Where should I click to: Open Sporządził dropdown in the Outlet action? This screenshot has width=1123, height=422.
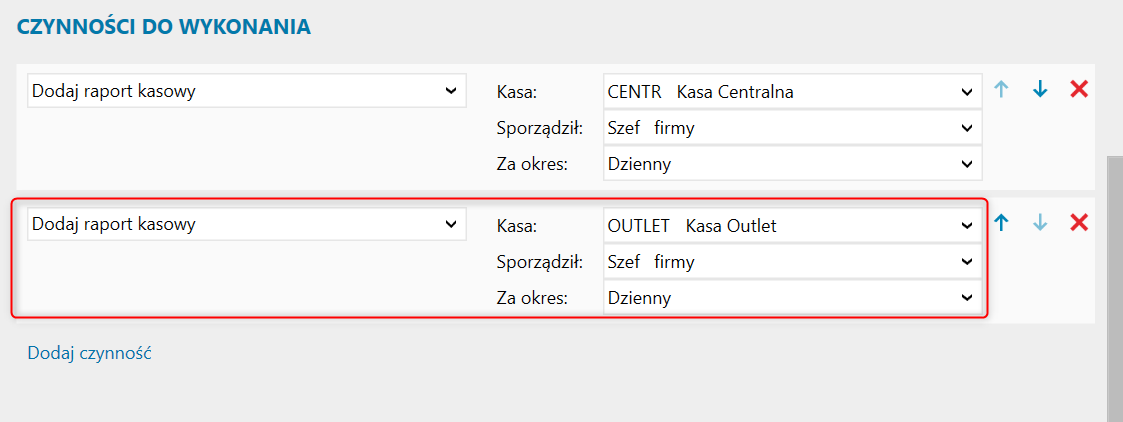point(792,262)
